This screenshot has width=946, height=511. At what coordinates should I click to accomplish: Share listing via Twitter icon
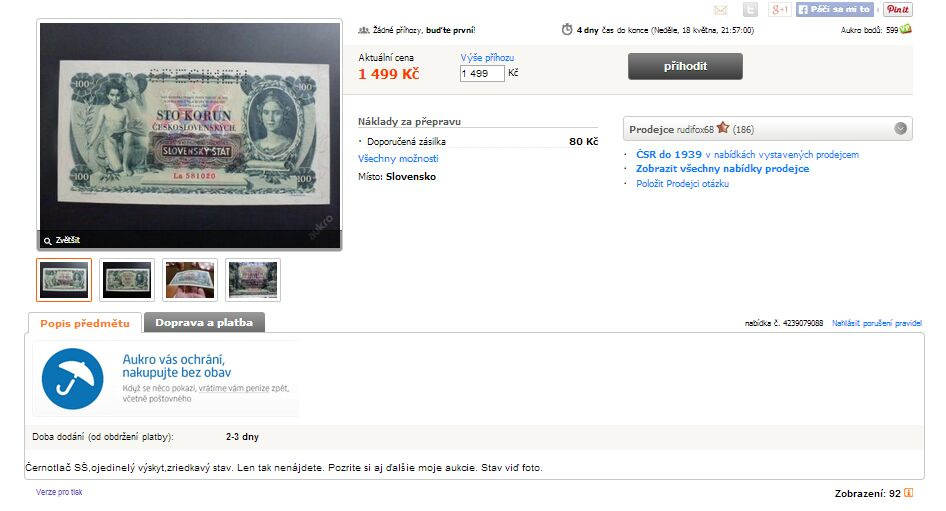click(x=750, y=10)
